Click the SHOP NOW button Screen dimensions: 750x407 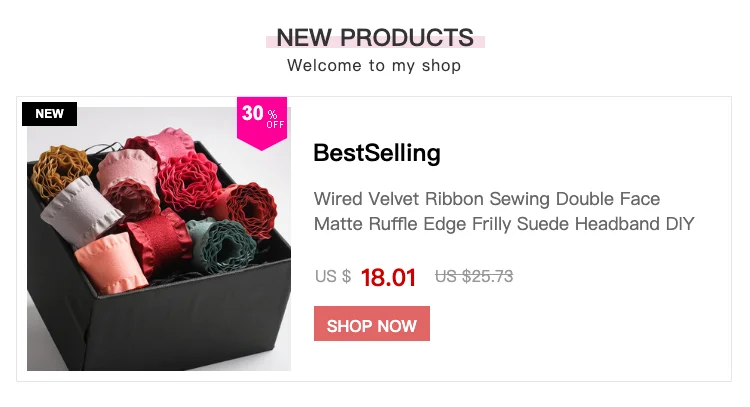[372, 324]
